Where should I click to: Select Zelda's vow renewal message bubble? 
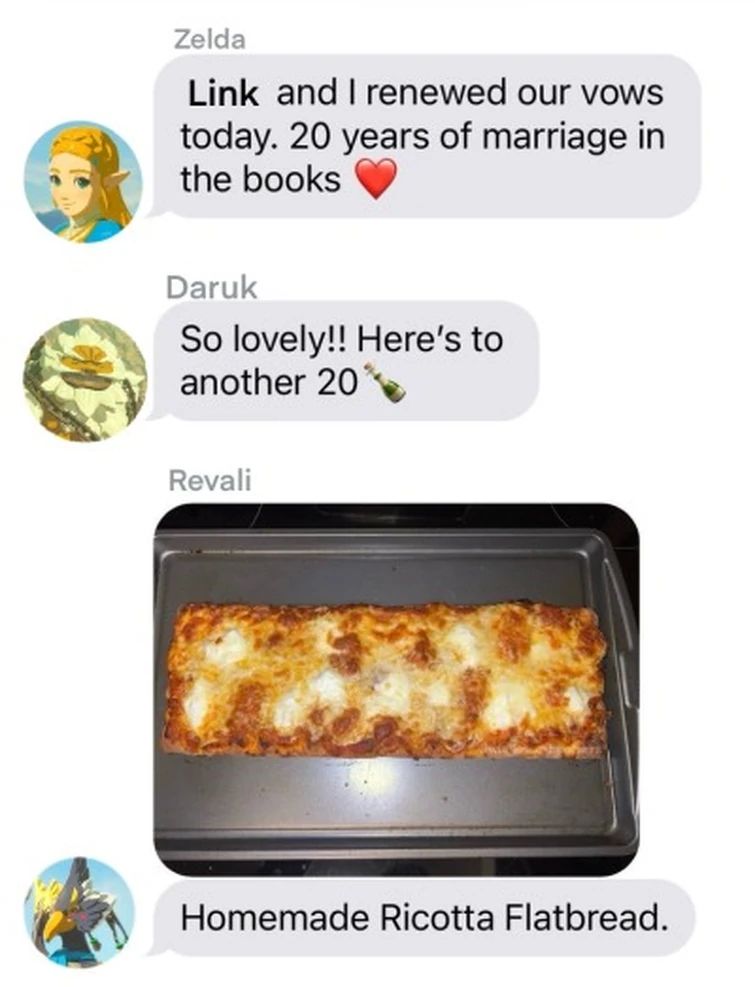(x=425, y=136)
